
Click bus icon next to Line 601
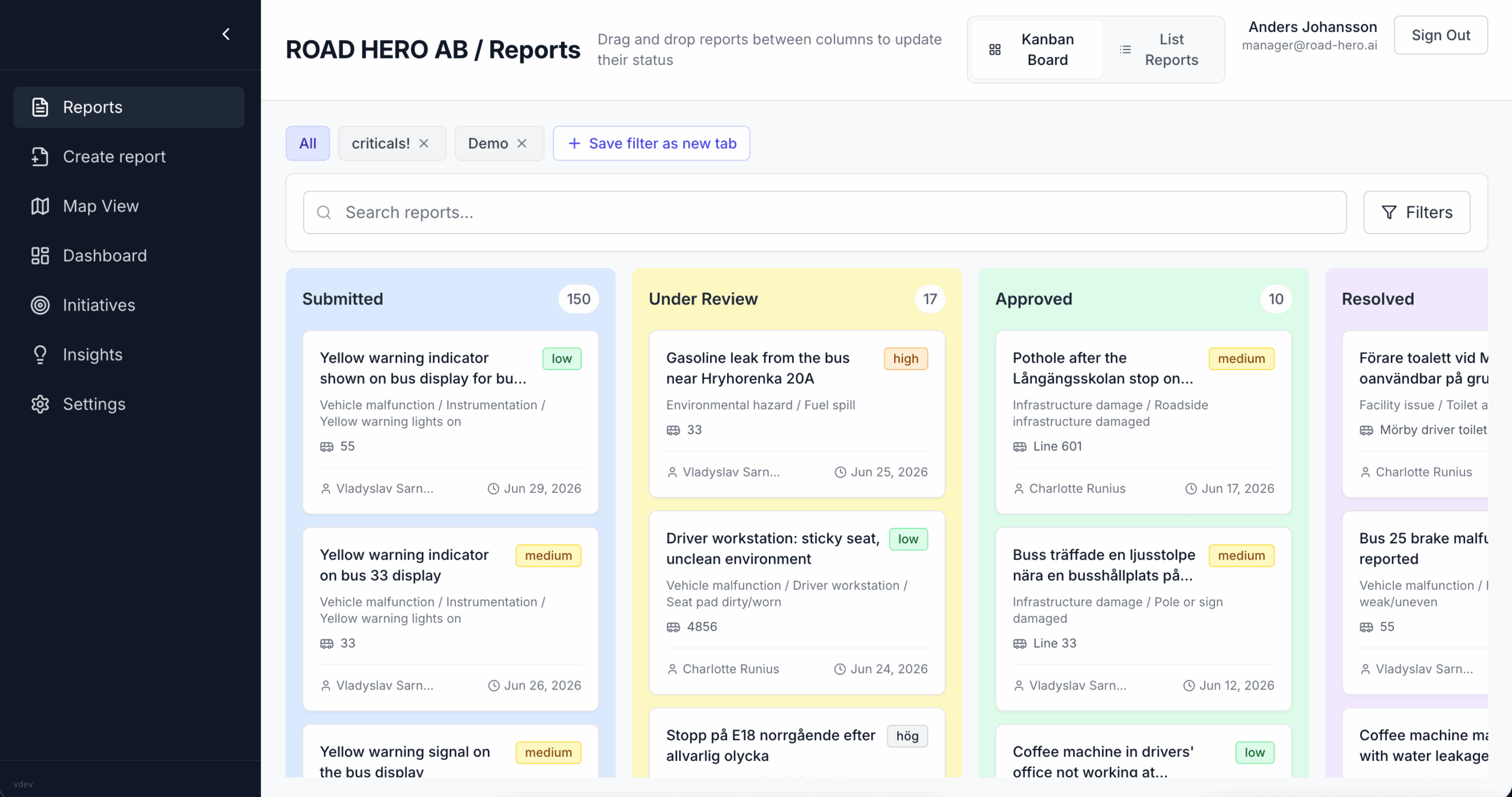point(1020,447)
